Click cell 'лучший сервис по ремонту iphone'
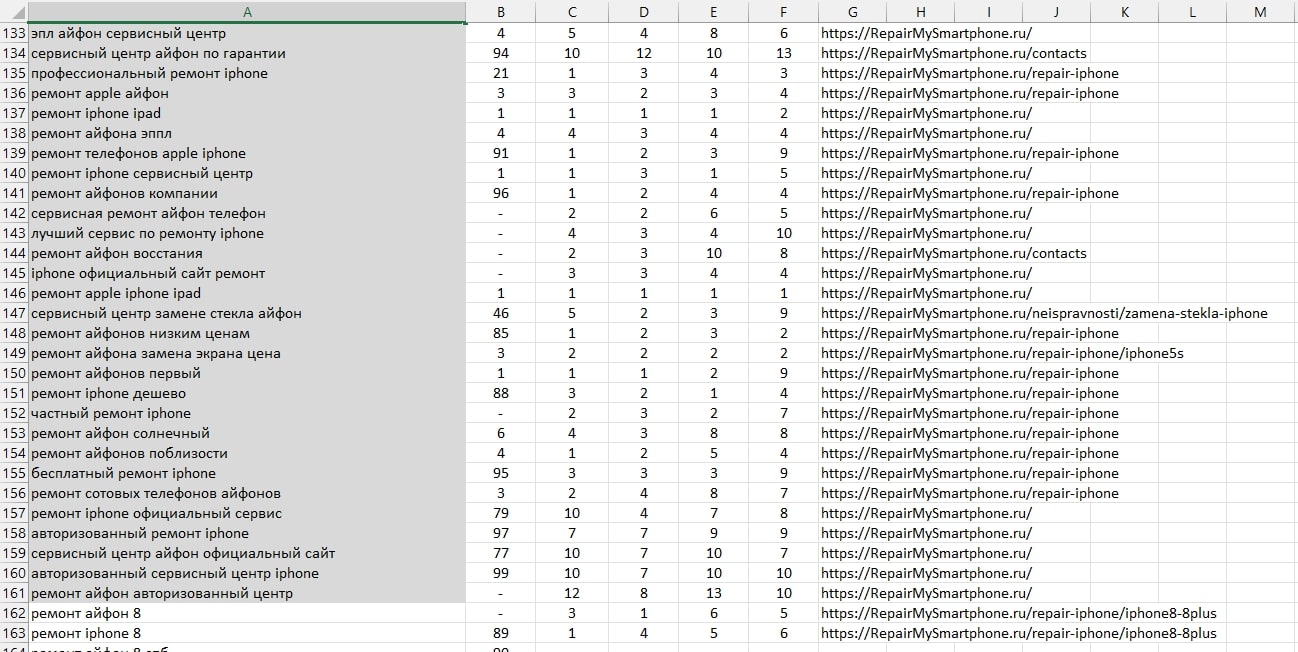The width and height of the screenshot is (1298, 652). tap(247, 233)
